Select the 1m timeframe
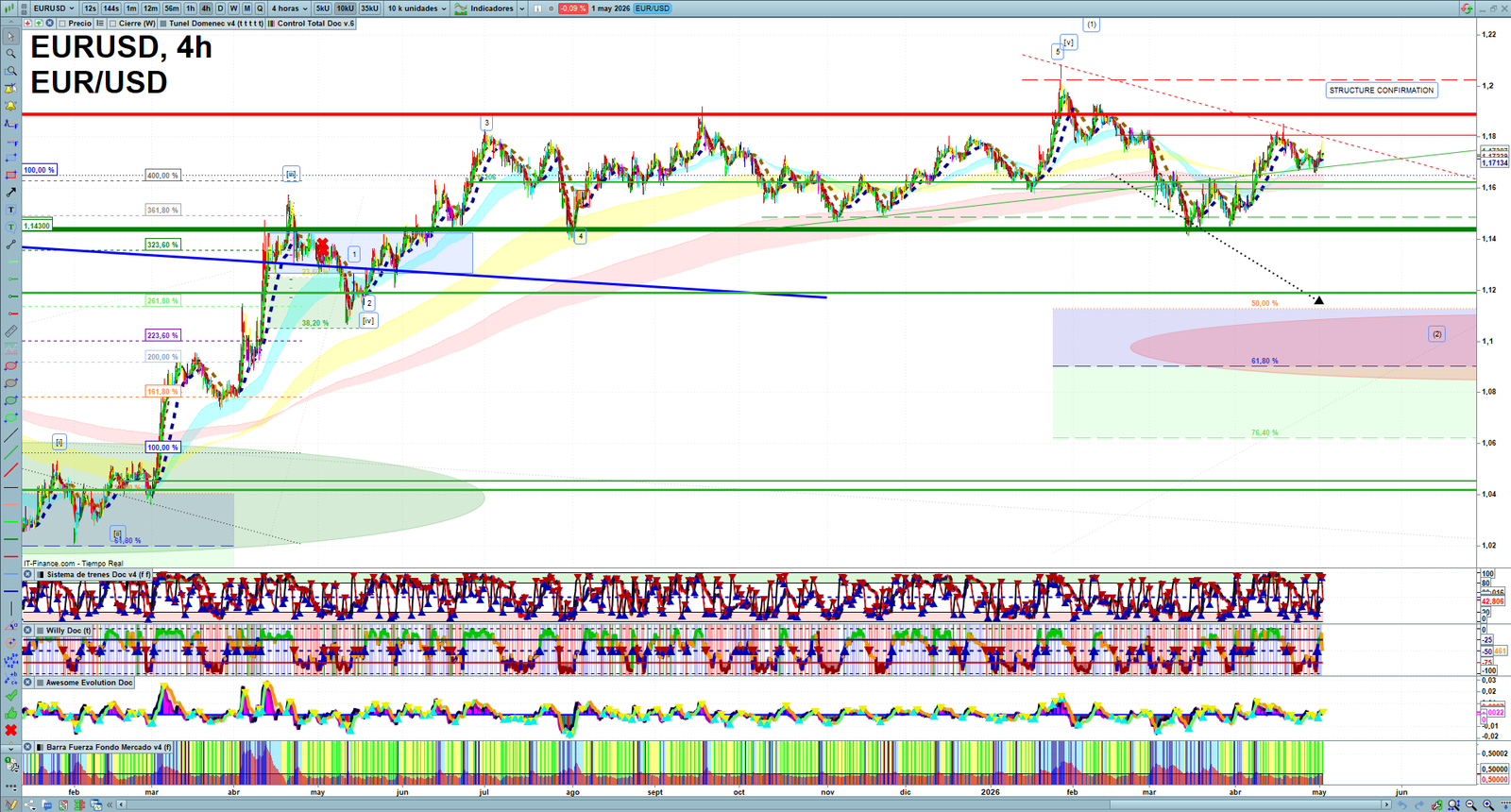 point(131,8)
